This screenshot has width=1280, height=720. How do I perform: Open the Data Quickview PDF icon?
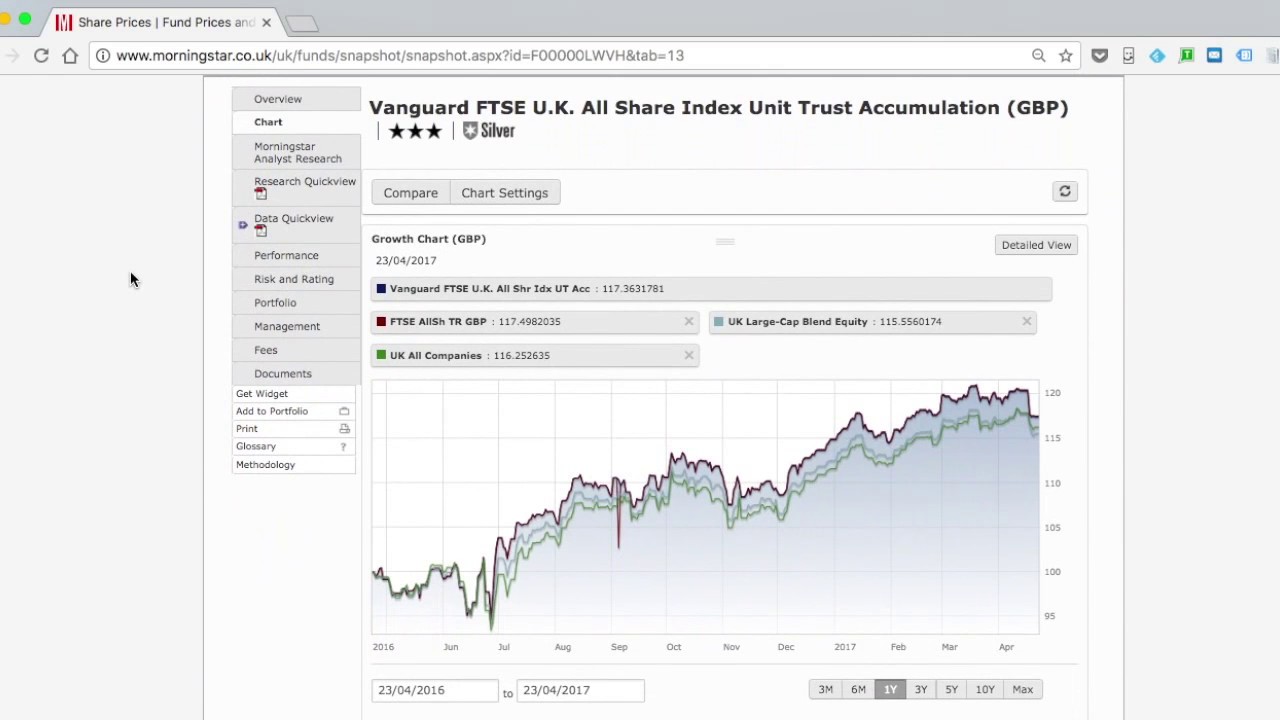[x=261, y=231]
